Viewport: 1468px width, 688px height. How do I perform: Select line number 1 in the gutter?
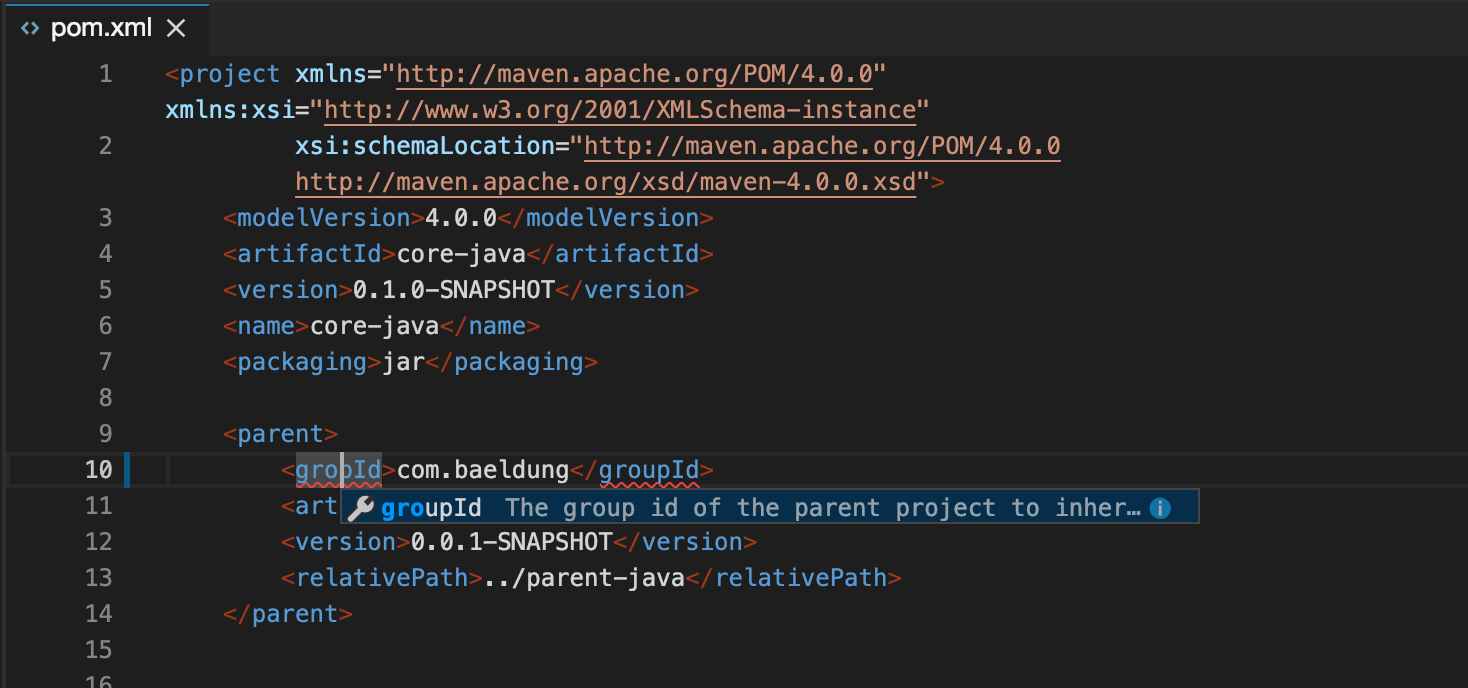click(x=106, y=73)
